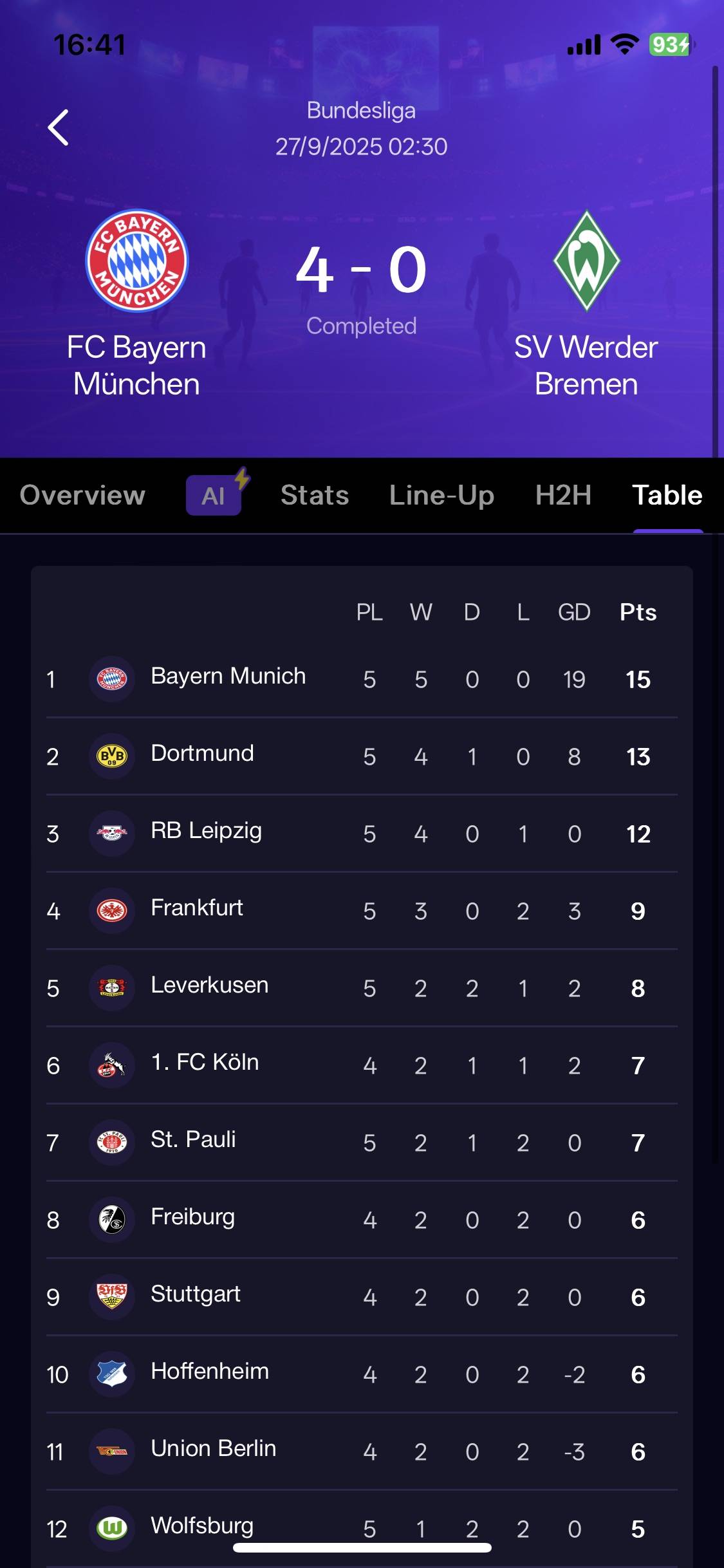
Task: Tap the Frankfurt eagle logo
Action: point(112,910)
